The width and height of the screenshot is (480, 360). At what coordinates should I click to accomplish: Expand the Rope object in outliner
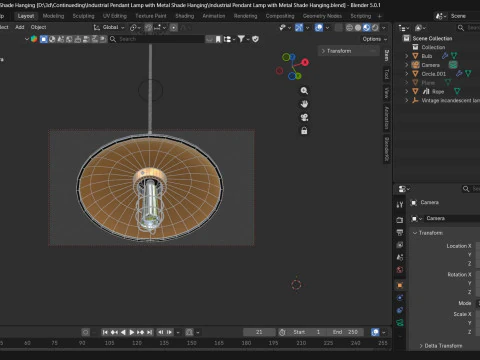tap(406, 91)
